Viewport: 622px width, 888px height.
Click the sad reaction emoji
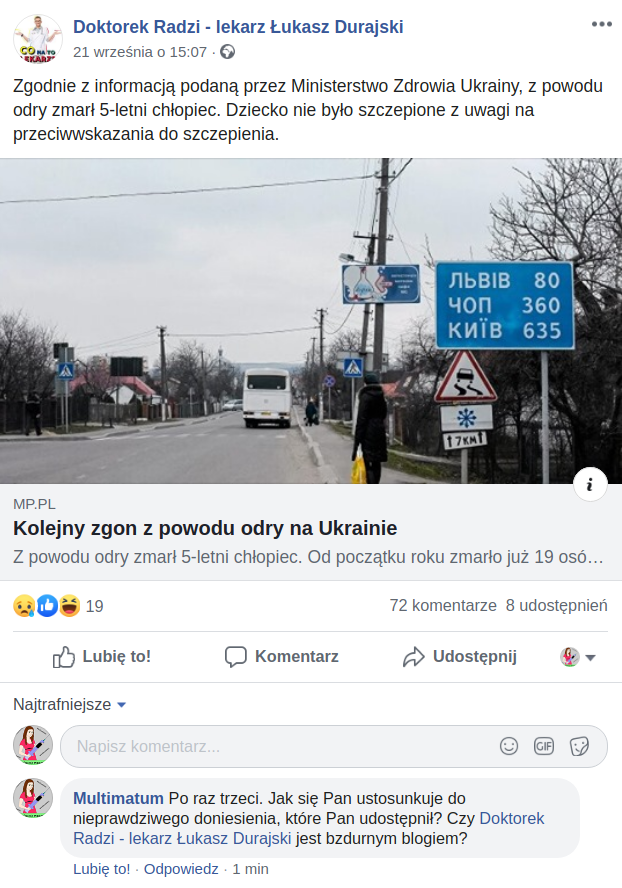pyautogui.click(x=24, y=605)
